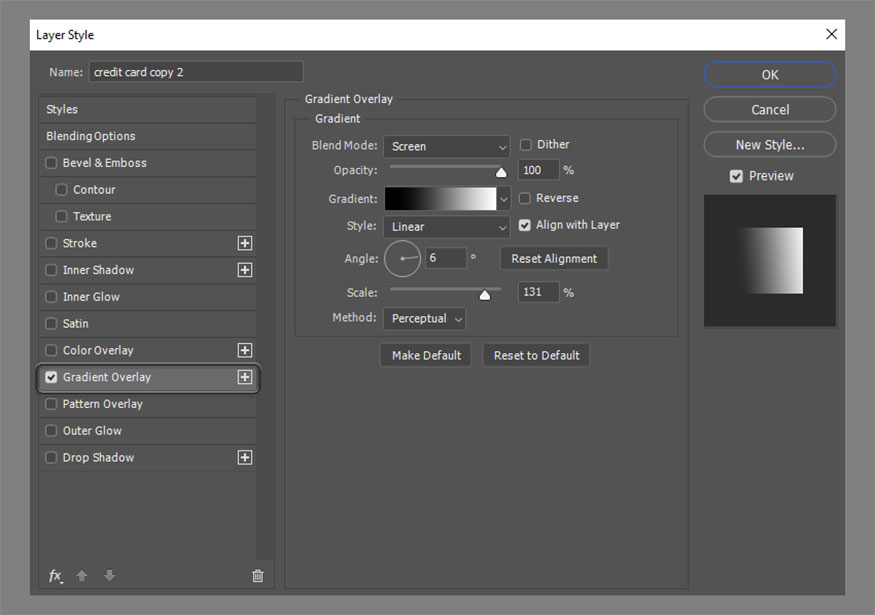Screen dimensions: 875x615
Task: Toggle the Dither checkbox
Action: click(x=526, y=145)
